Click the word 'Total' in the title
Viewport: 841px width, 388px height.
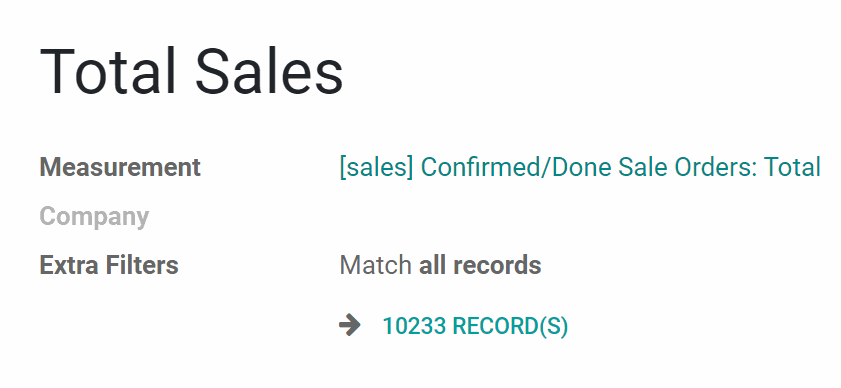point(108,72)
